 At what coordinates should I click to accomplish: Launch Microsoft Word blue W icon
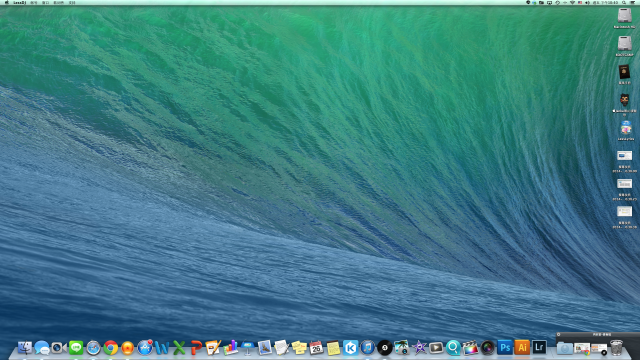point(162,347)
